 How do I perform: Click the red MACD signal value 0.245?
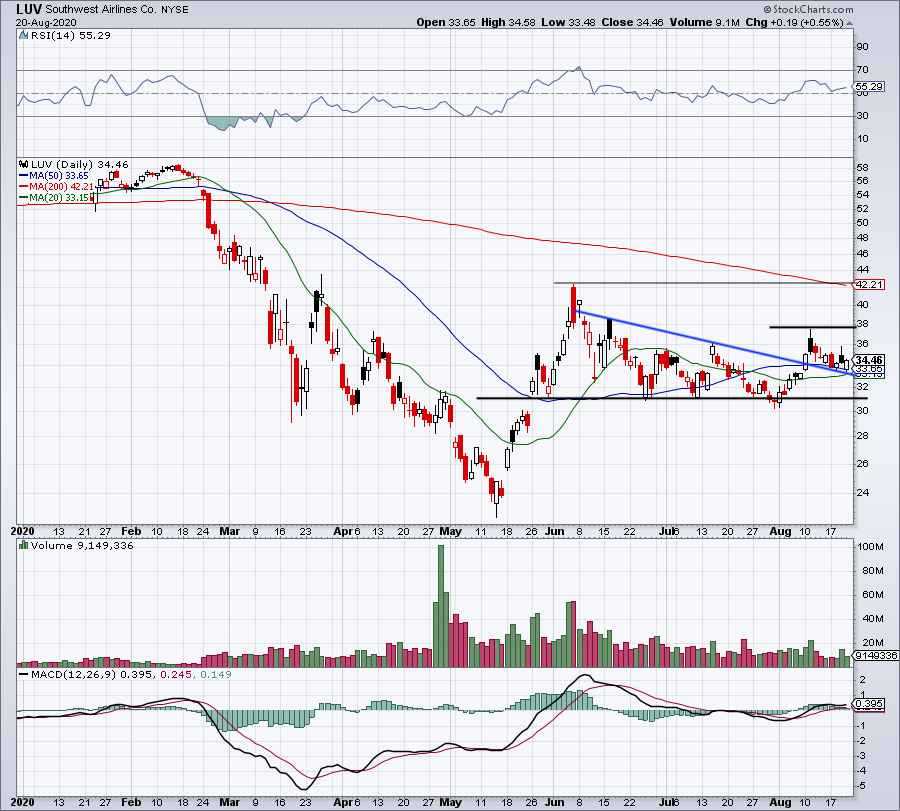click(x=176, y=674)
